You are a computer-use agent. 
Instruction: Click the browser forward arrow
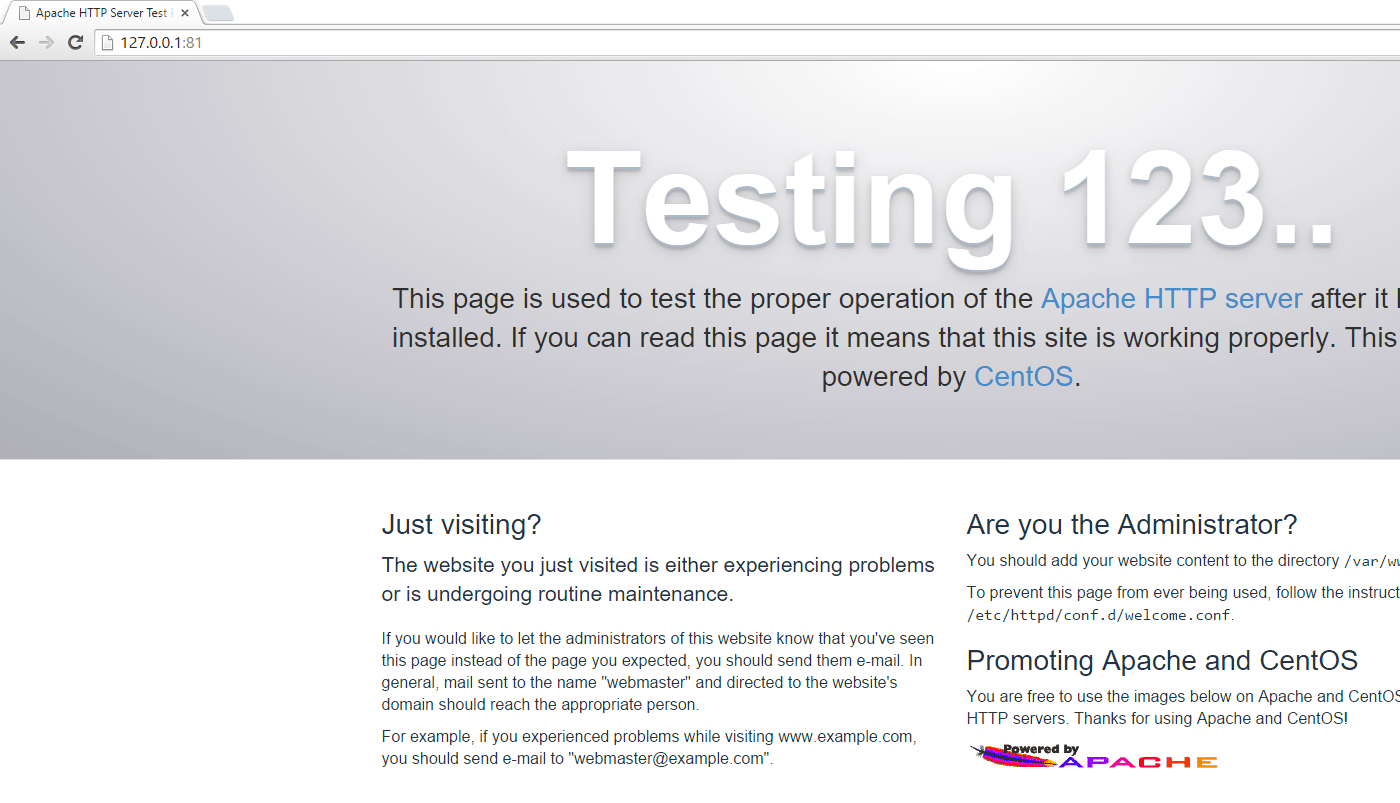(46, 43)
